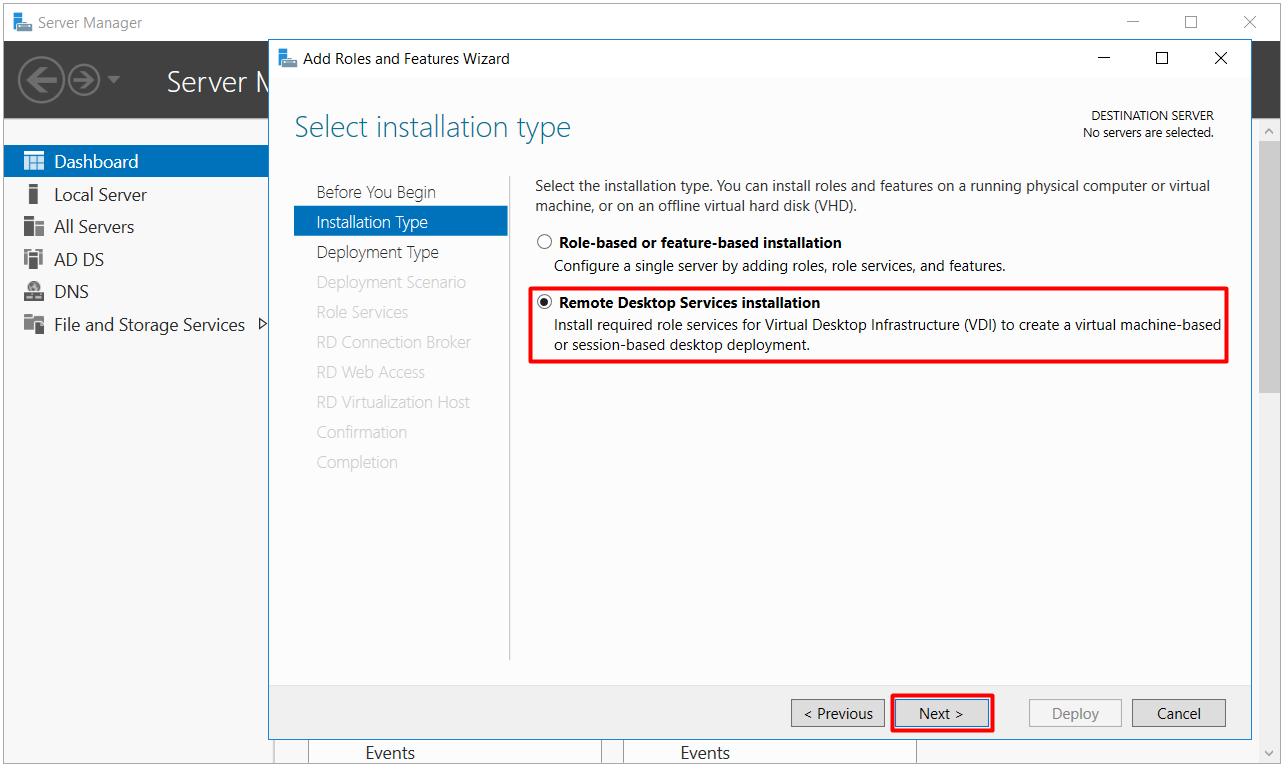Image resolution: width=1285 pixels, height=766 pixels.
Task: Click the Previous button in wizard
Action: pos(838,713)
